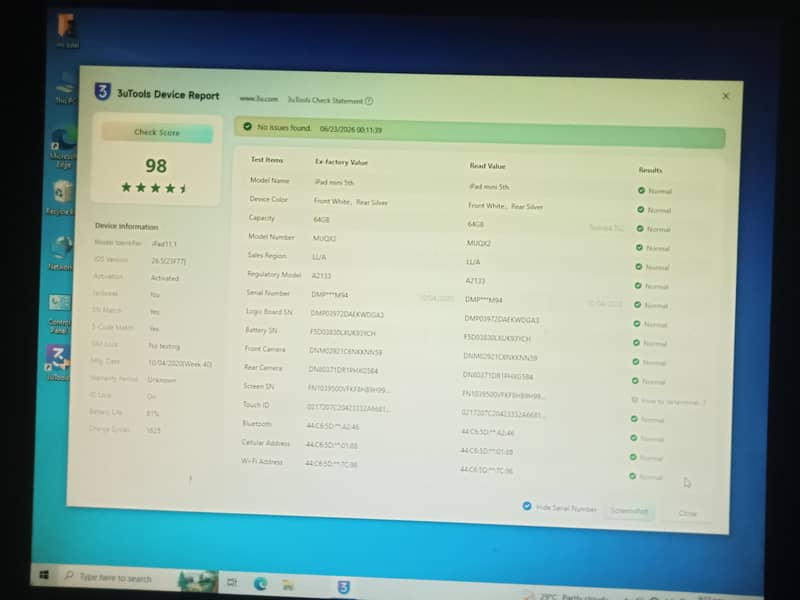Click the report timestamp in the green banner

point(351,130)
